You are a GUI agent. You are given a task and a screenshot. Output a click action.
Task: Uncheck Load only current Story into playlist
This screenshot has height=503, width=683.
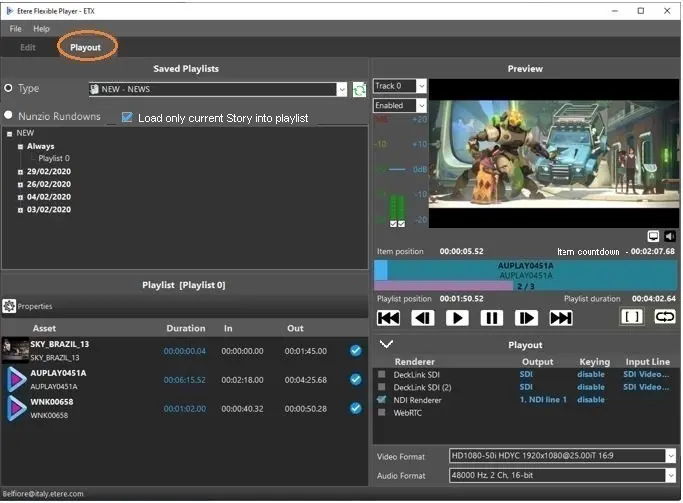[x=127, y=117]
